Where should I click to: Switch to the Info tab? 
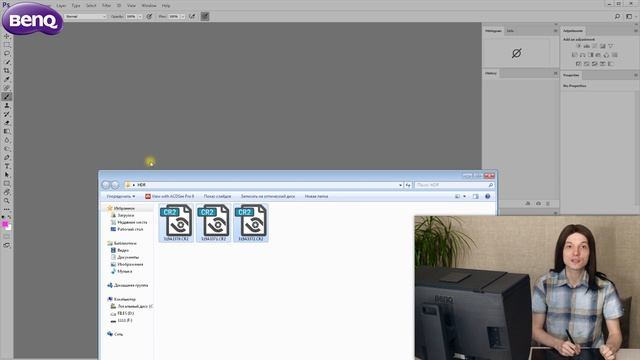click(510, 31)
